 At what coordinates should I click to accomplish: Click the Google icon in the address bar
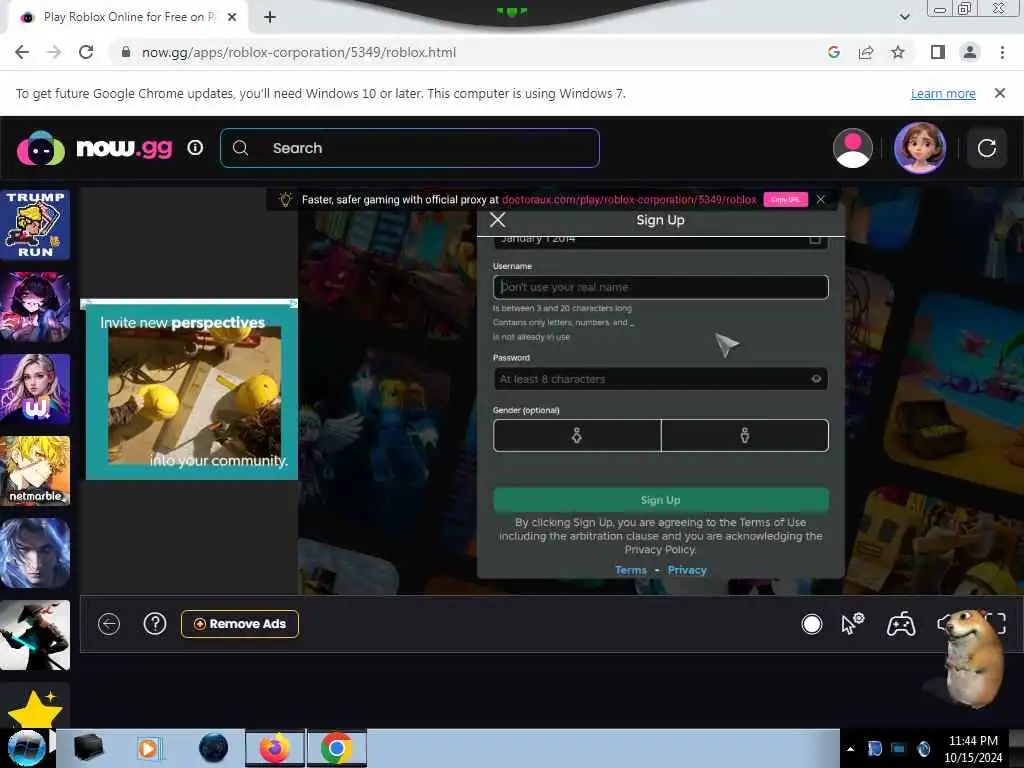[834, 52]
